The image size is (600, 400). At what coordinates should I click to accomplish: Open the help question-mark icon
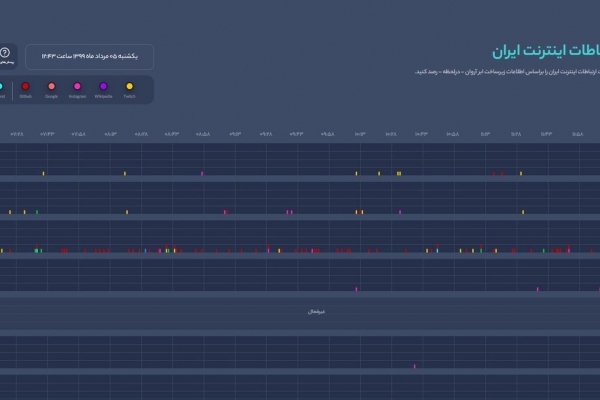click(x=5, y=52)
